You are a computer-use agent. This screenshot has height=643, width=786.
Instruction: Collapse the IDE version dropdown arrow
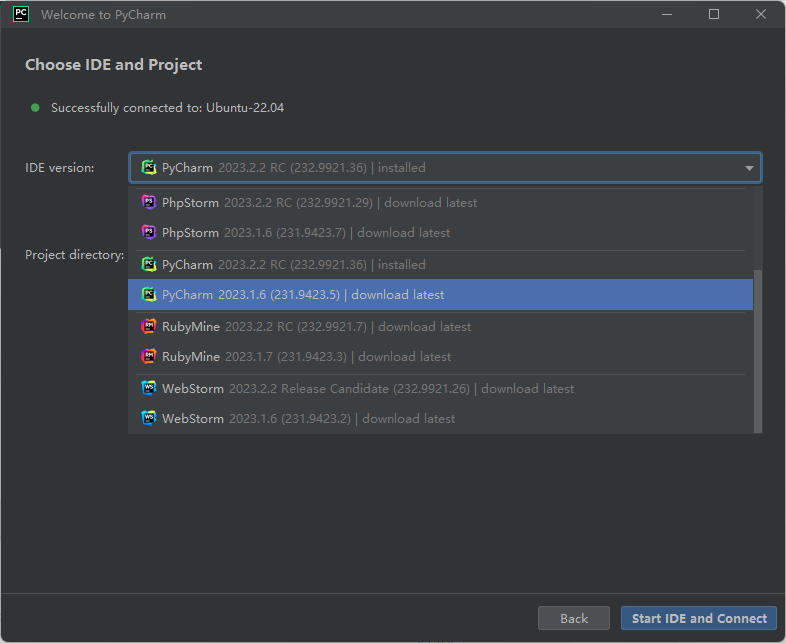pos(749,168)
